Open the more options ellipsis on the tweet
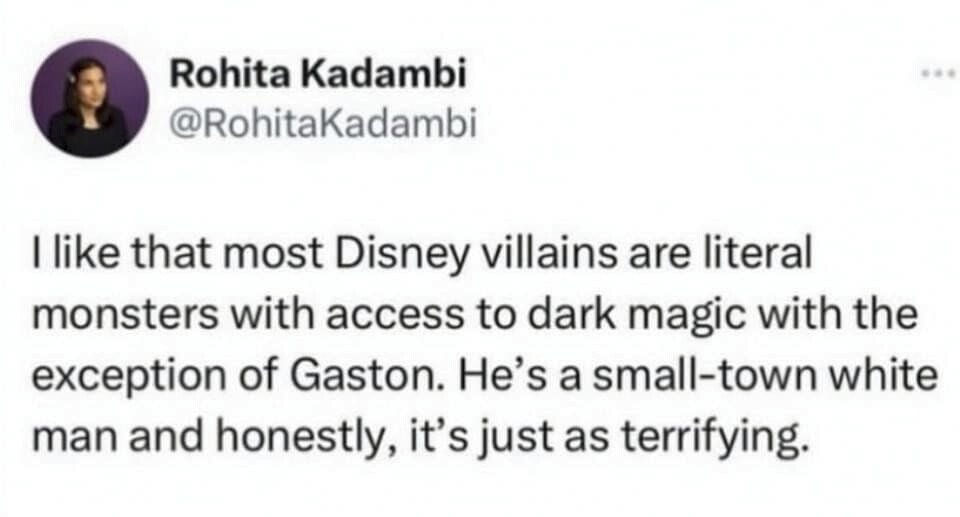 click(x=940, y=74)
